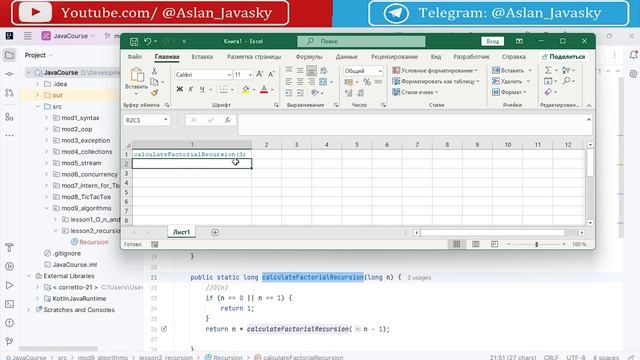The width and height of the screenshot is (640, 360).
Task: Click the Name Box showing R2C1
Action: click(x=146, y=120)
